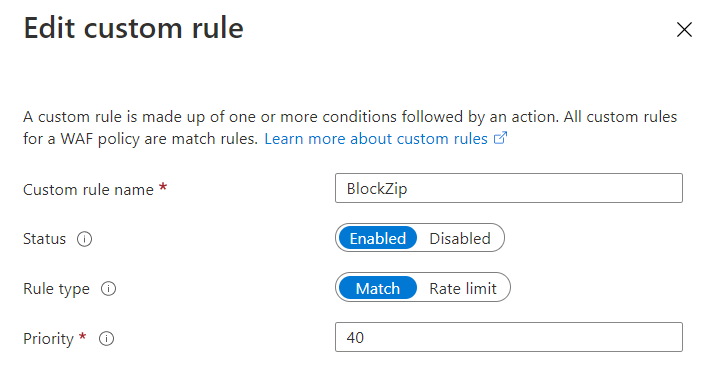
Task: Click the Edit custom rule heading
Action: 134,28
